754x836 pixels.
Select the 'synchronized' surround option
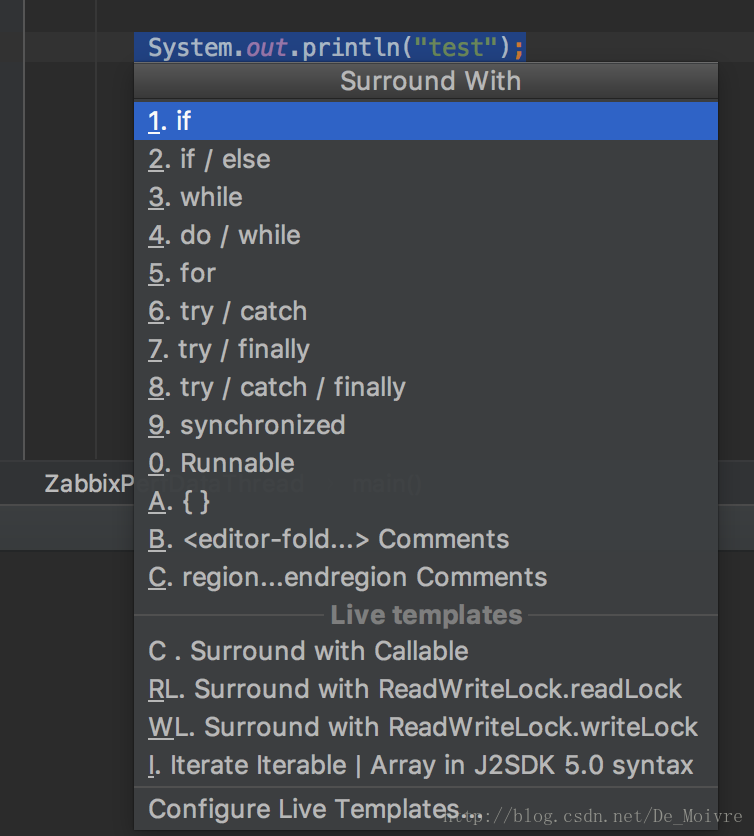426,425
